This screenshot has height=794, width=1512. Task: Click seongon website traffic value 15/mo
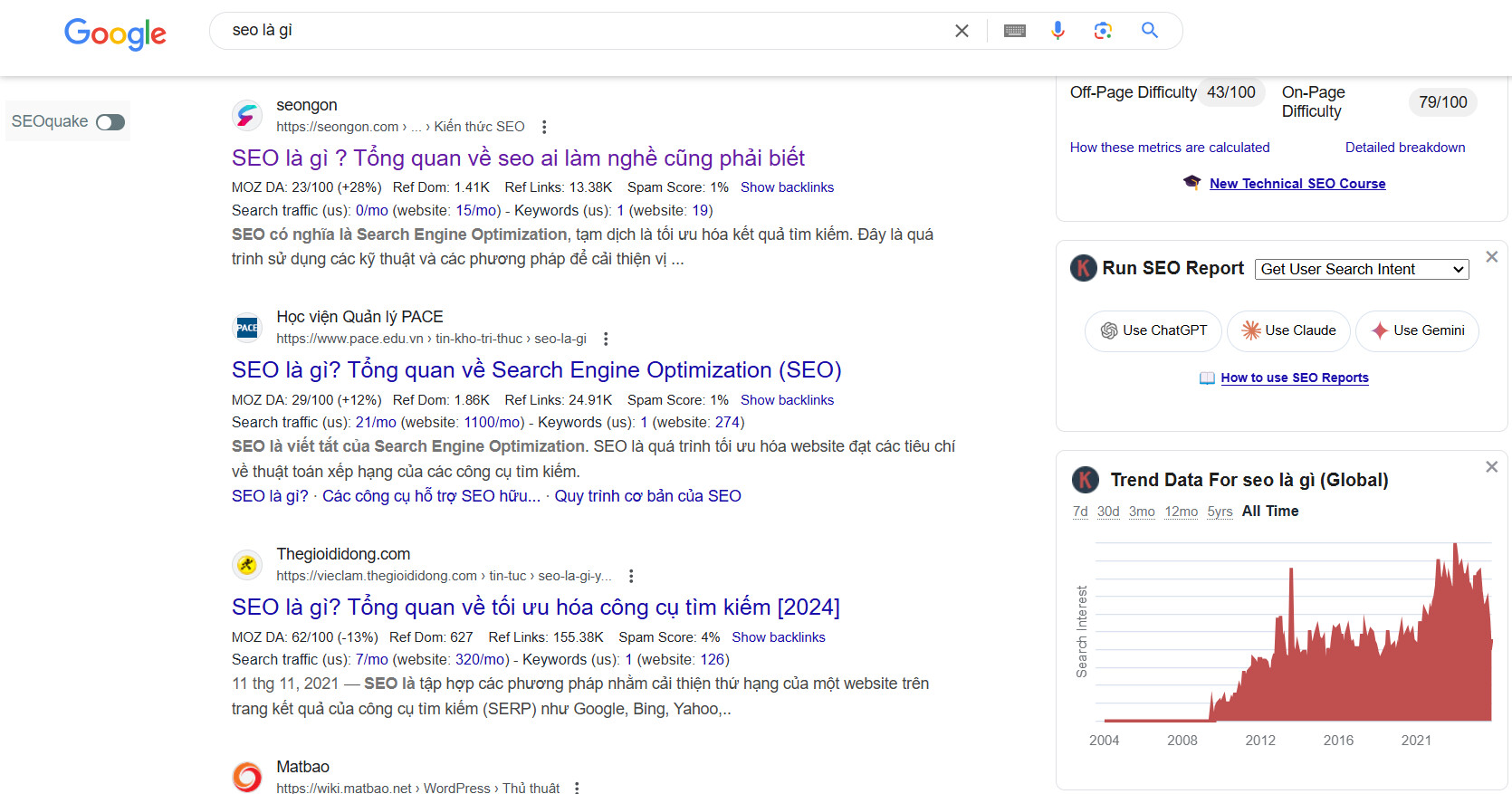(476, 210)
